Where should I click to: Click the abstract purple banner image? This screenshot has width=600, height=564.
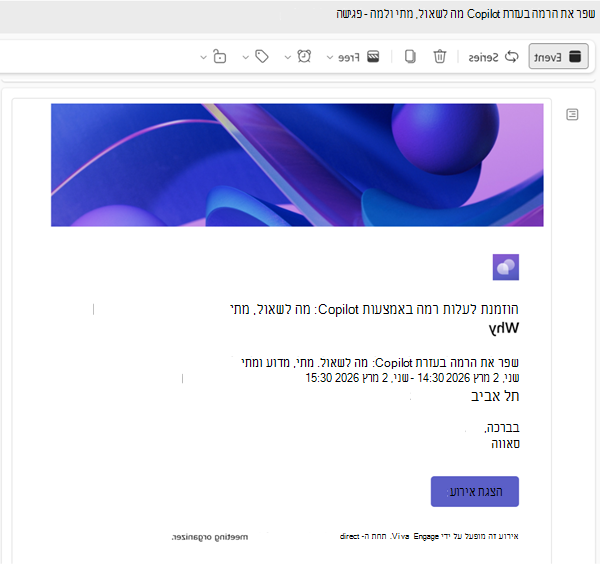pyautogui.click(x=297, y=165)
